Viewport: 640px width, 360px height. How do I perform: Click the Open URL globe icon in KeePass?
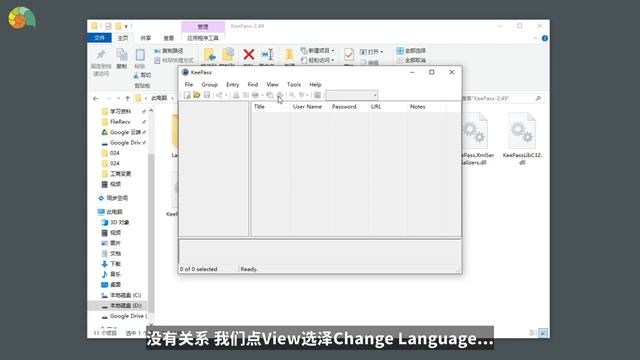tap(255, 95)
